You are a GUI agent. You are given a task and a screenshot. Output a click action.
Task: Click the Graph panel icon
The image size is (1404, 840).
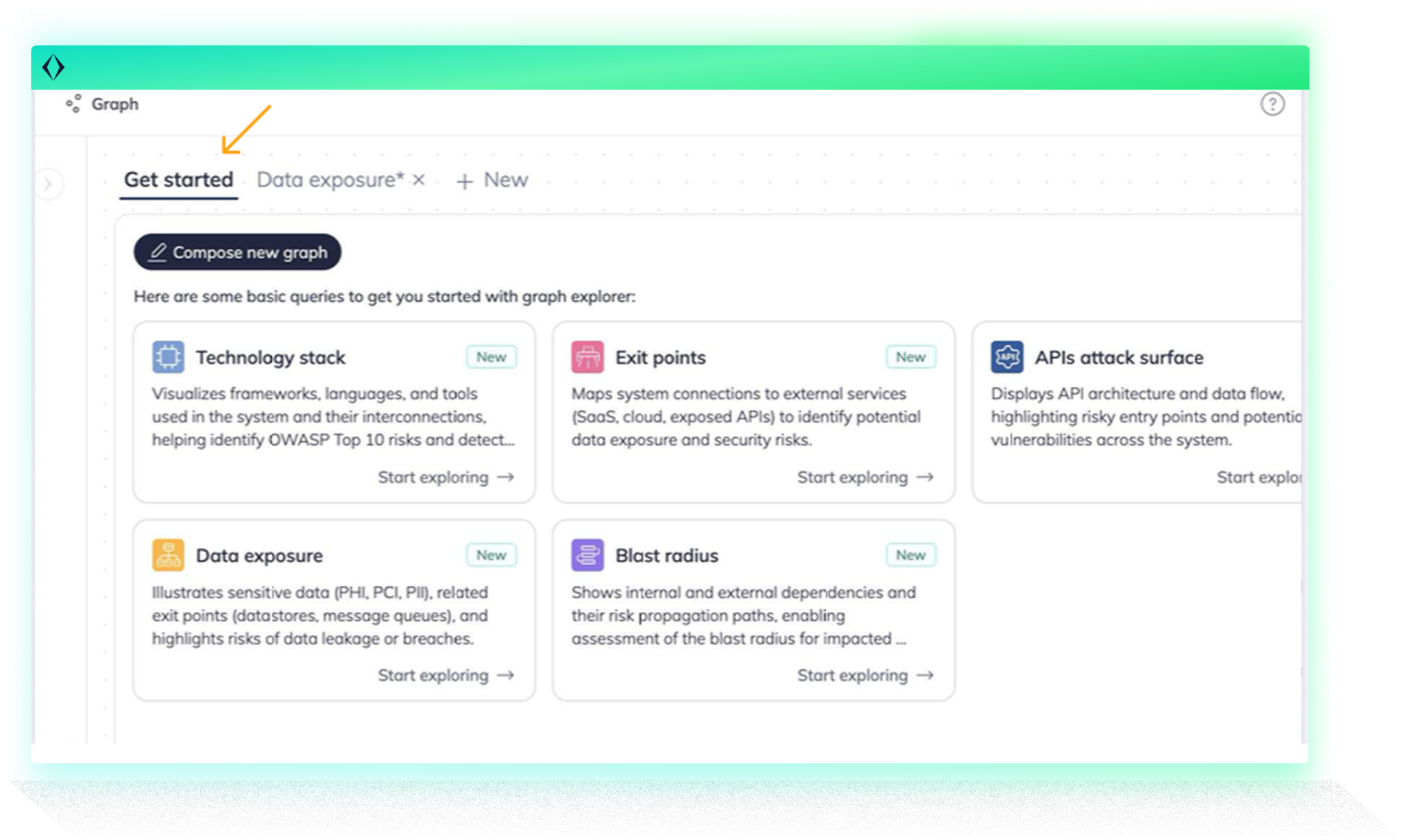[x=75, y=104]
